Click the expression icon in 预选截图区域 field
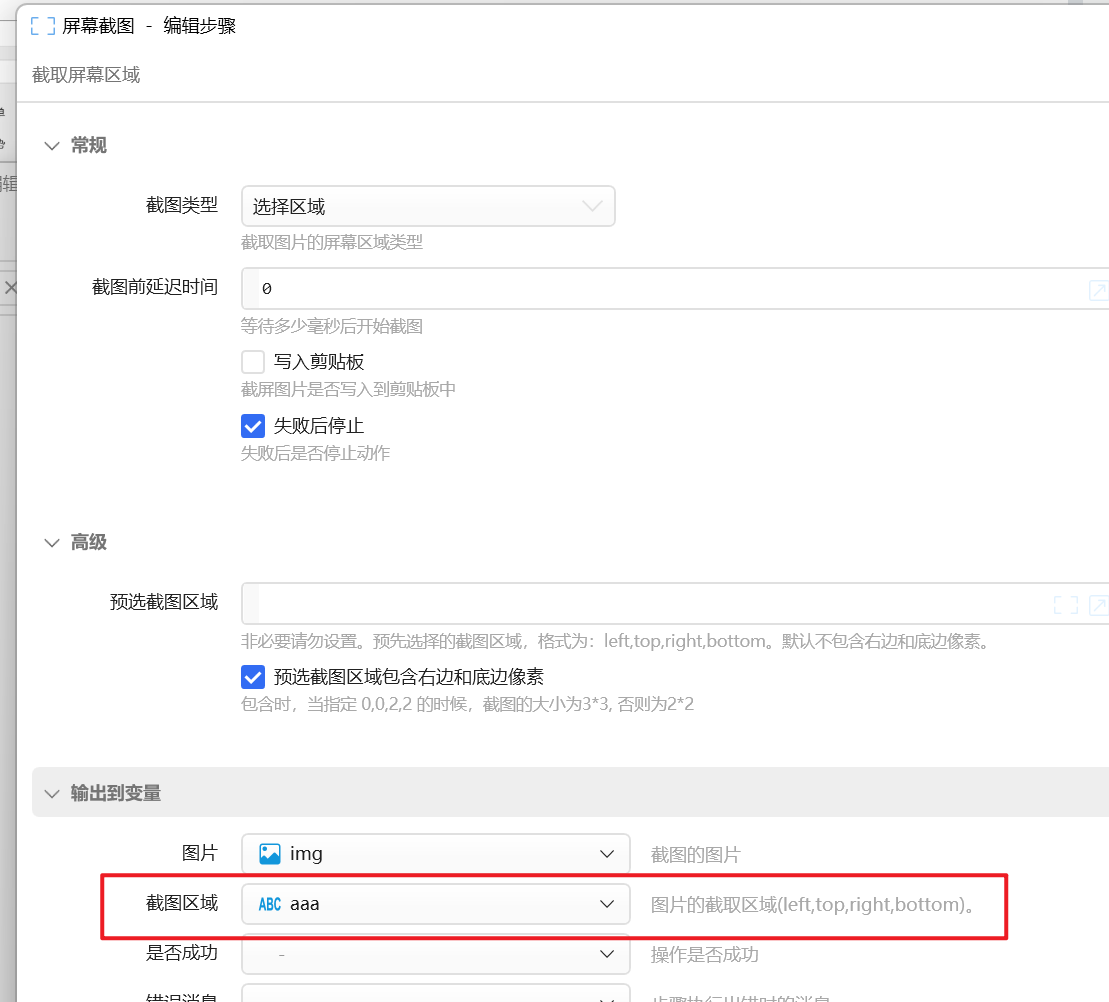This screenshot has width=1109, height=1002. (1098, 605)
